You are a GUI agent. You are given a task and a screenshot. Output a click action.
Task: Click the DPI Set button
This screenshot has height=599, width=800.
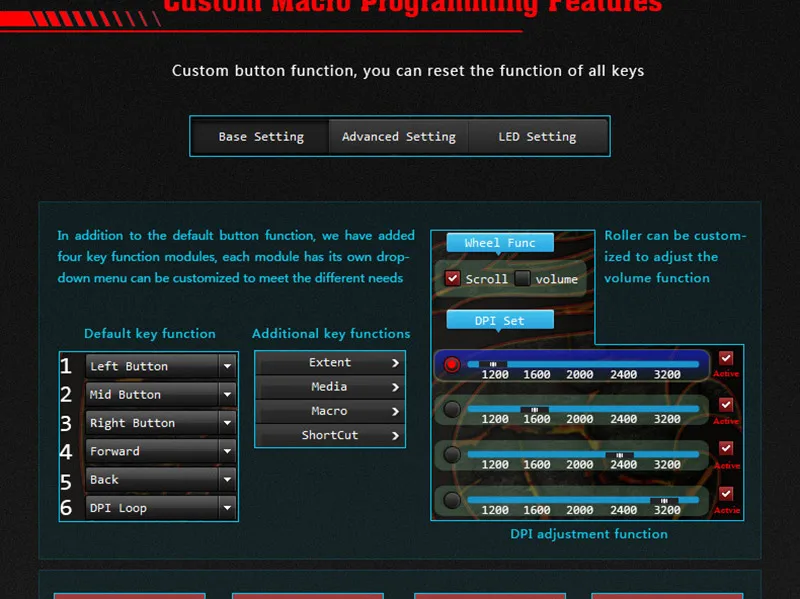(500, 320)
